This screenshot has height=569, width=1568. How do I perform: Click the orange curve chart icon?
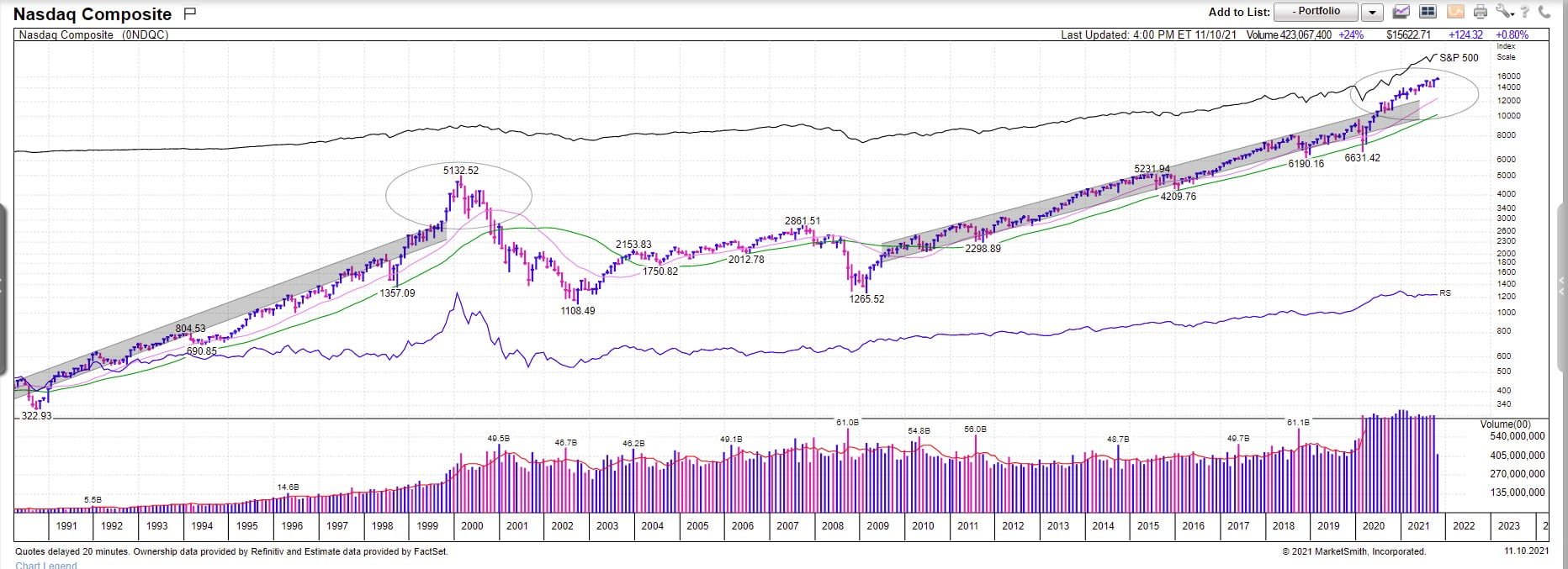coord(1455,12)
